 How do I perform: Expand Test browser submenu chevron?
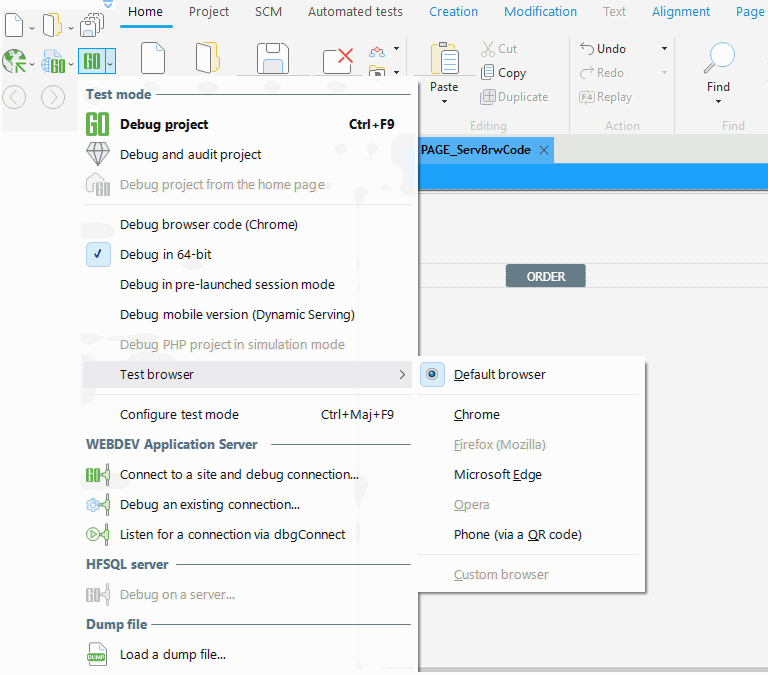402,375
